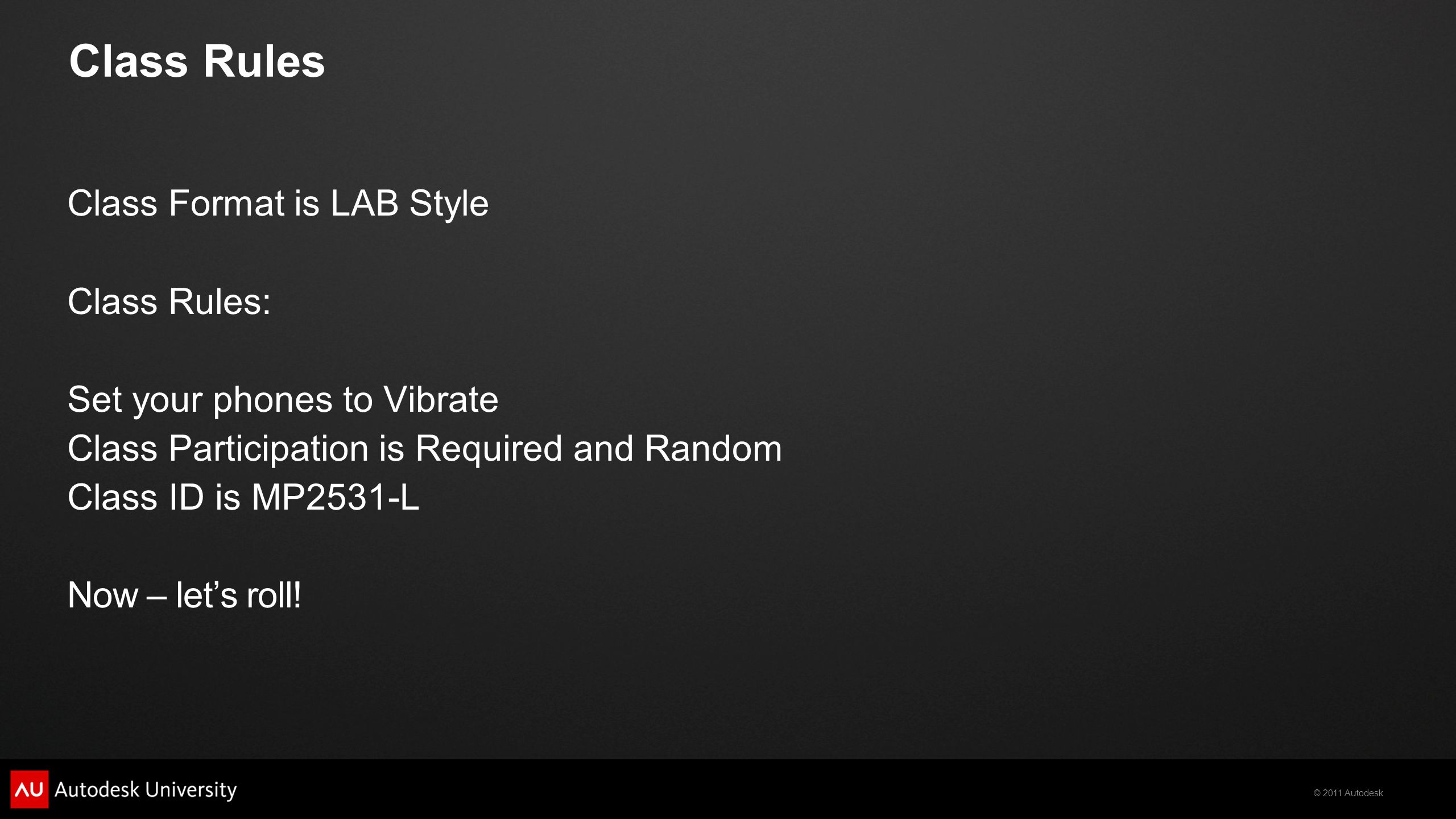Click the class code 'MP2531-L'
1456x819 pixels.
click(x=336, y=498)
